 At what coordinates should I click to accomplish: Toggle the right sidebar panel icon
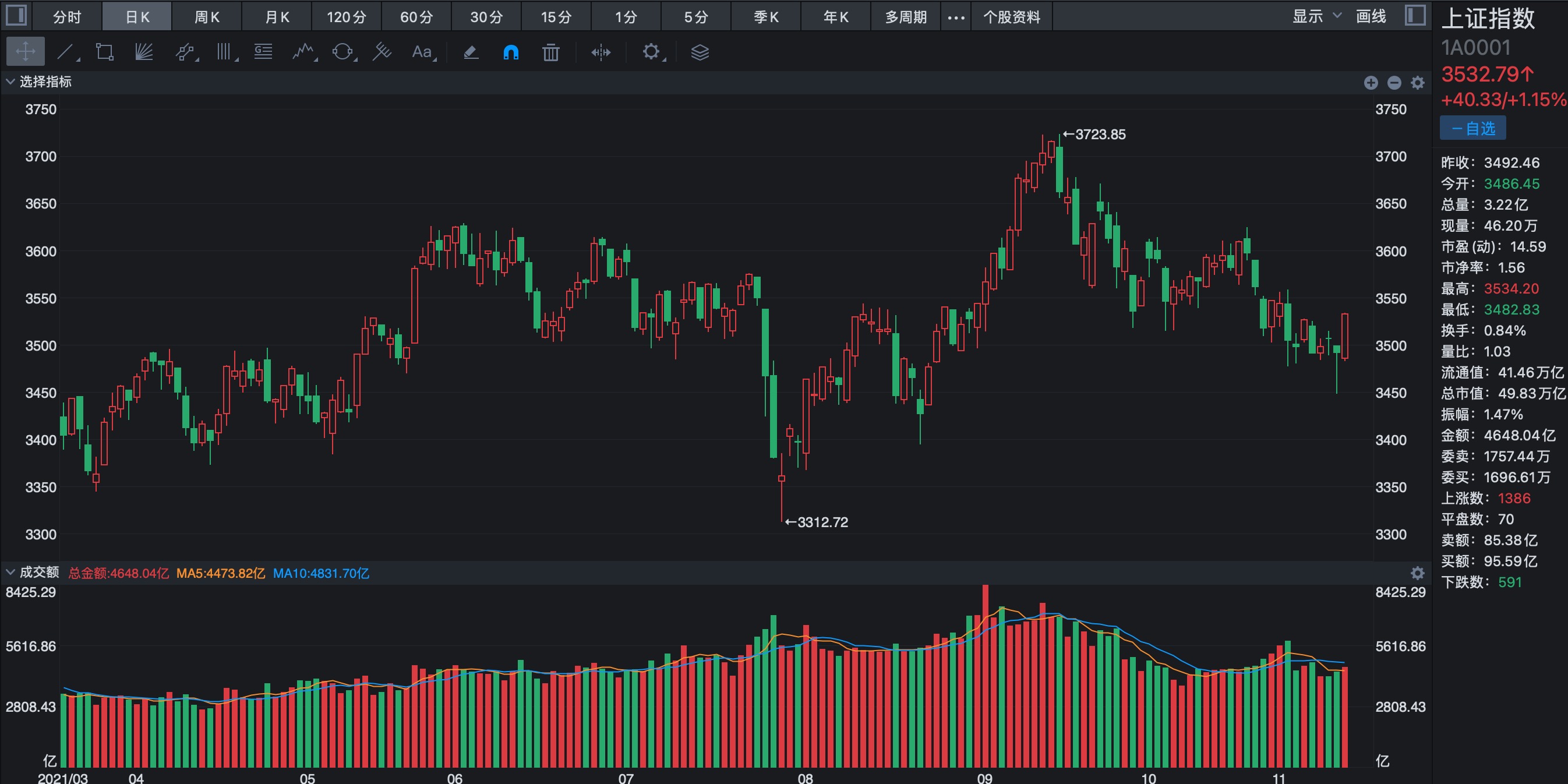[x=1415, y=15]
